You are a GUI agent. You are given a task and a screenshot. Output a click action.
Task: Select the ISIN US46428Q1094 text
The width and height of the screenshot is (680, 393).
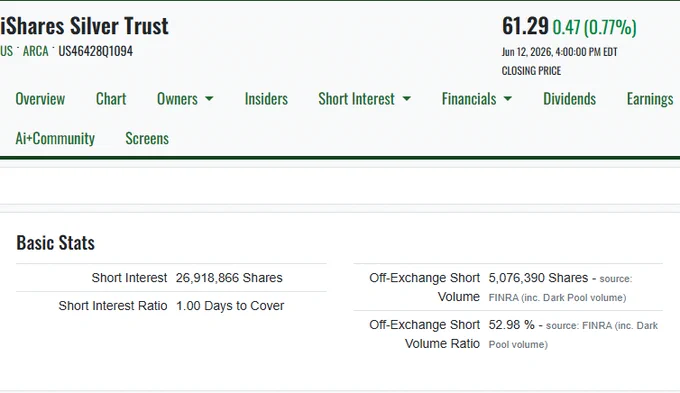[95, 51]
